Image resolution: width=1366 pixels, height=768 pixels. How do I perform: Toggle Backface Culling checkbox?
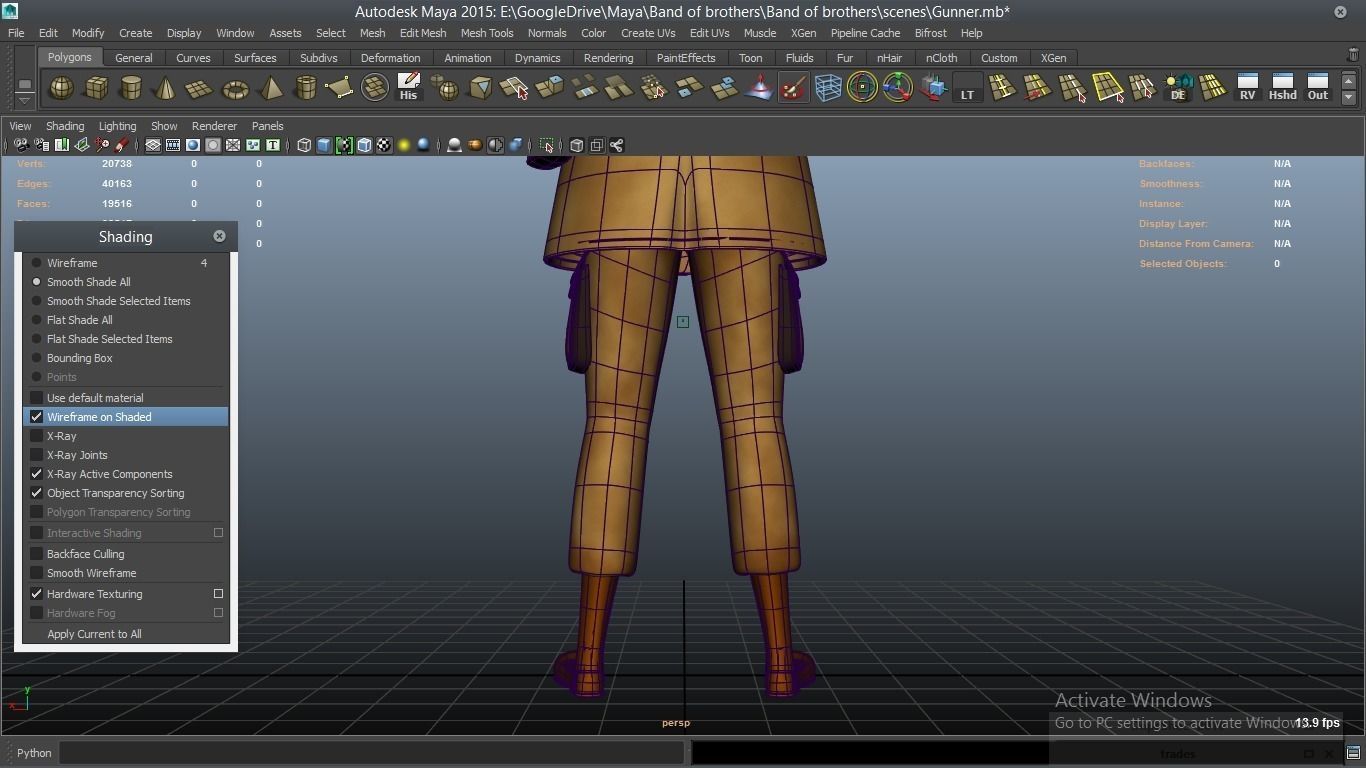click(x=37, y=554)
